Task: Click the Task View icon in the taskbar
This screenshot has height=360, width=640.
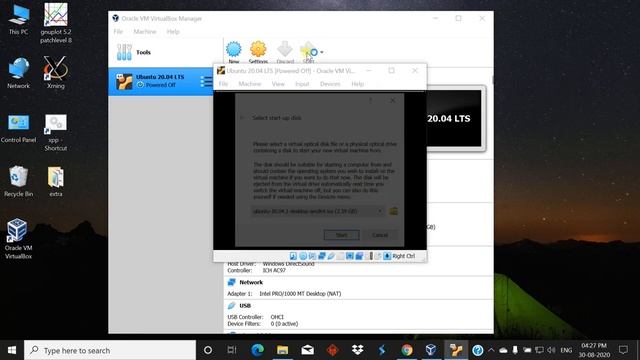Action: click(232, 350)
